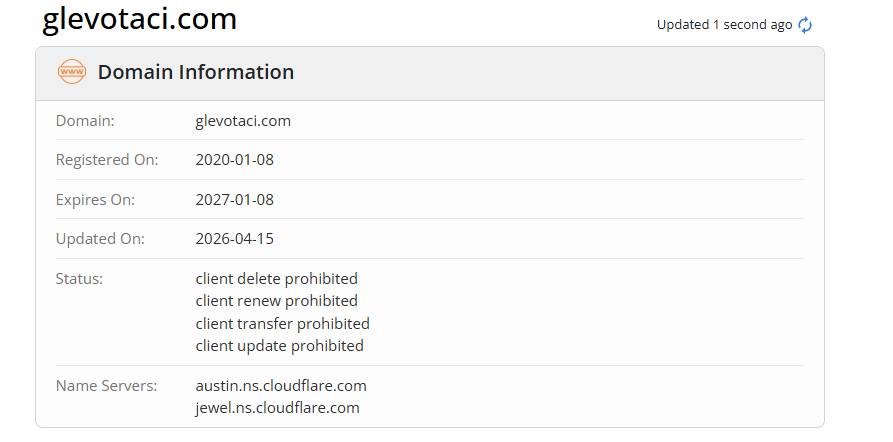The height and width of the screenshot is (442, 893).
Task: Click the austin.ns.cloudflare.com name server
Action: point(281,385)
